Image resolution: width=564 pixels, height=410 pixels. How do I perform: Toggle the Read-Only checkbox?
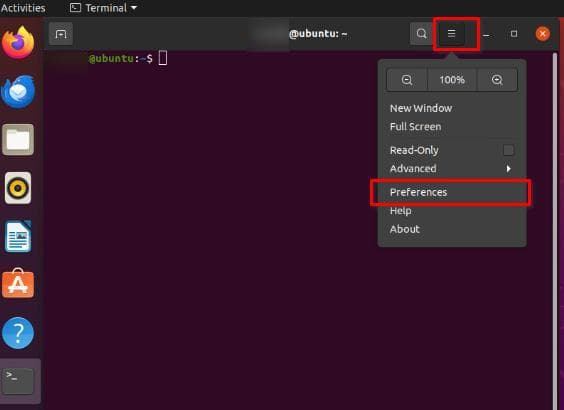tap(508, 150)
